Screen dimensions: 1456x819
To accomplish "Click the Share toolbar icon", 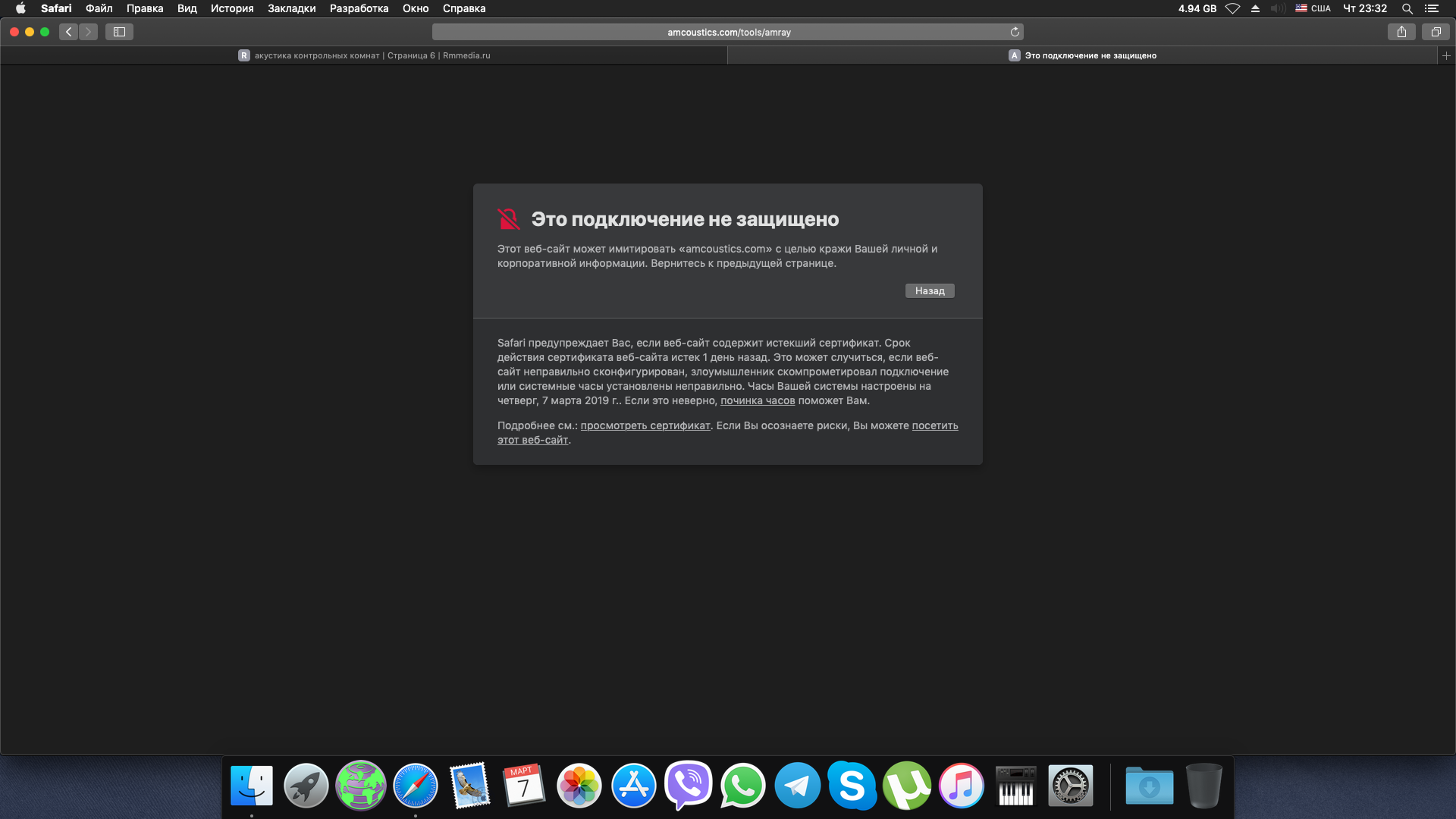I will click(1401, 32).
